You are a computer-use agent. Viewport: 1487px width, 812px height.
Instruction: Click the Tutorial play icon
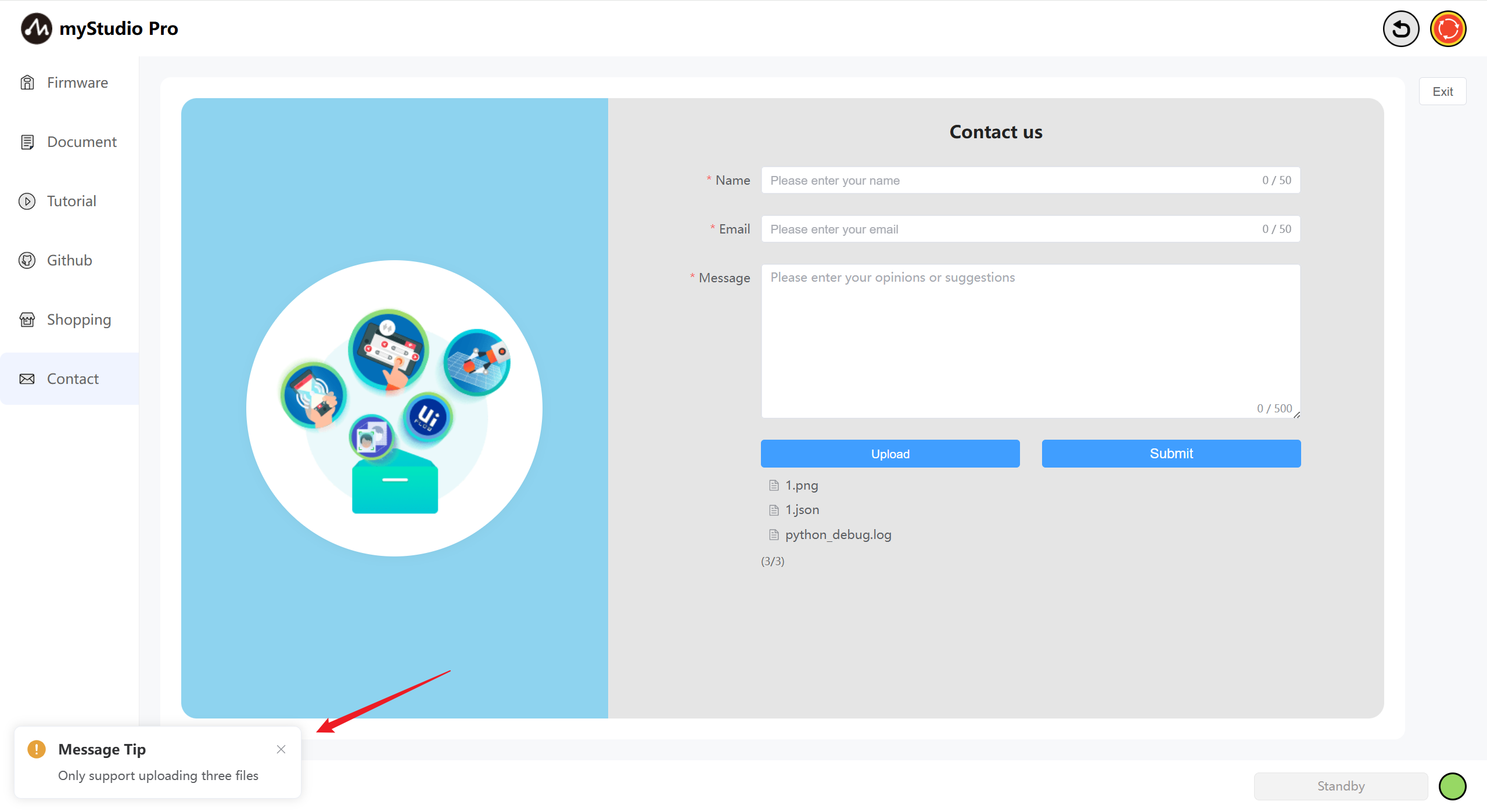coord(27,201)
